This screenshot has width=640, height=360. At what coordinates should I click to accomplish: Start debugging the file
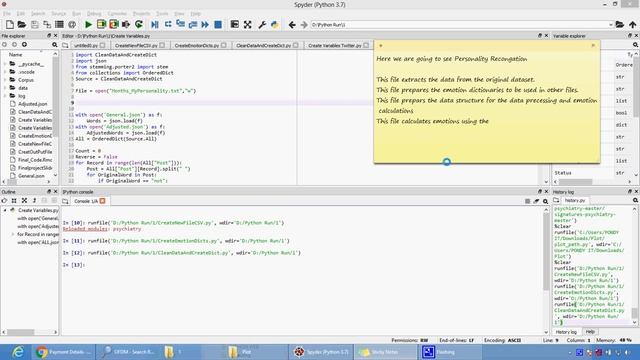click(155, 24)
